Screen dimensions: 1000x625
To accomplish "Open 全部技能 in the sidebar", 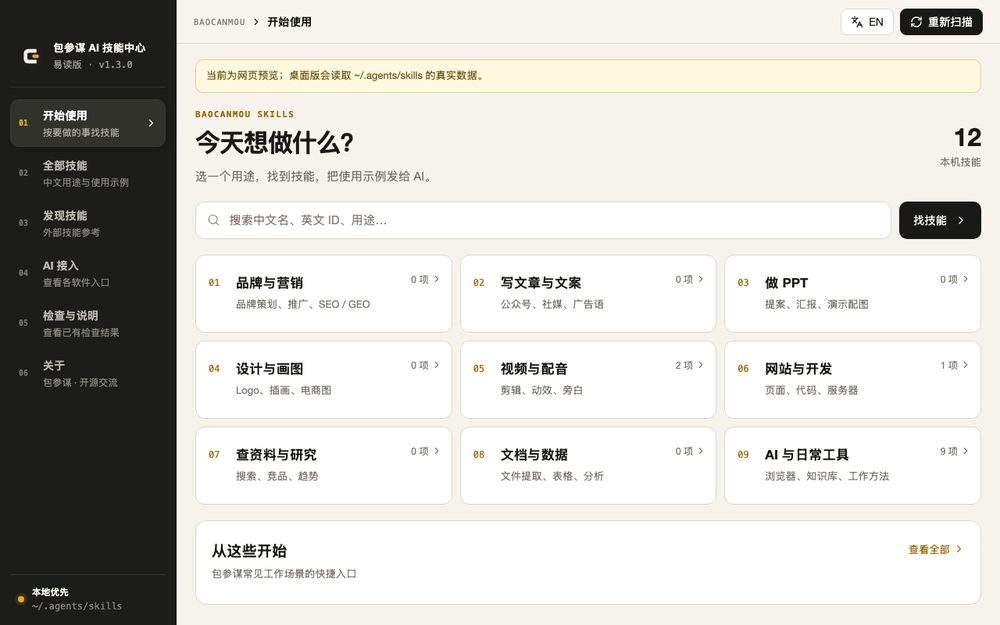I will pos(88,173).
